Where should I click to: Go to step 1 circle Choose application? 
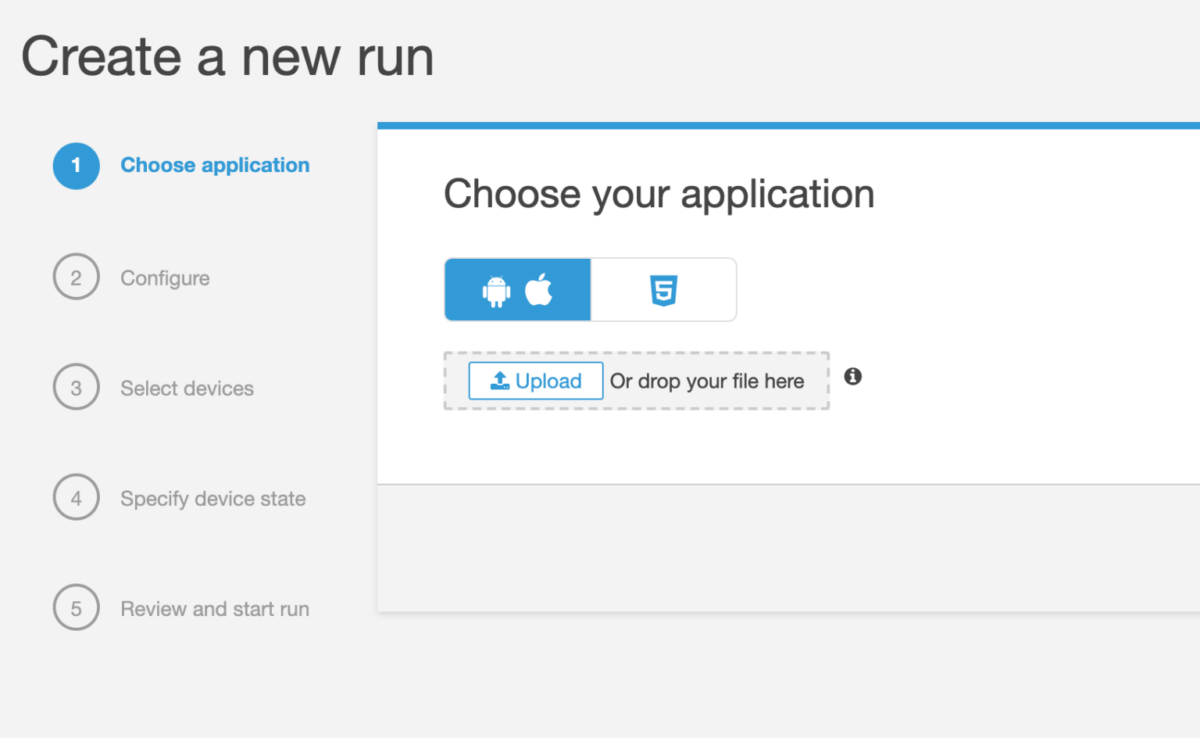(x=76, y=166)
